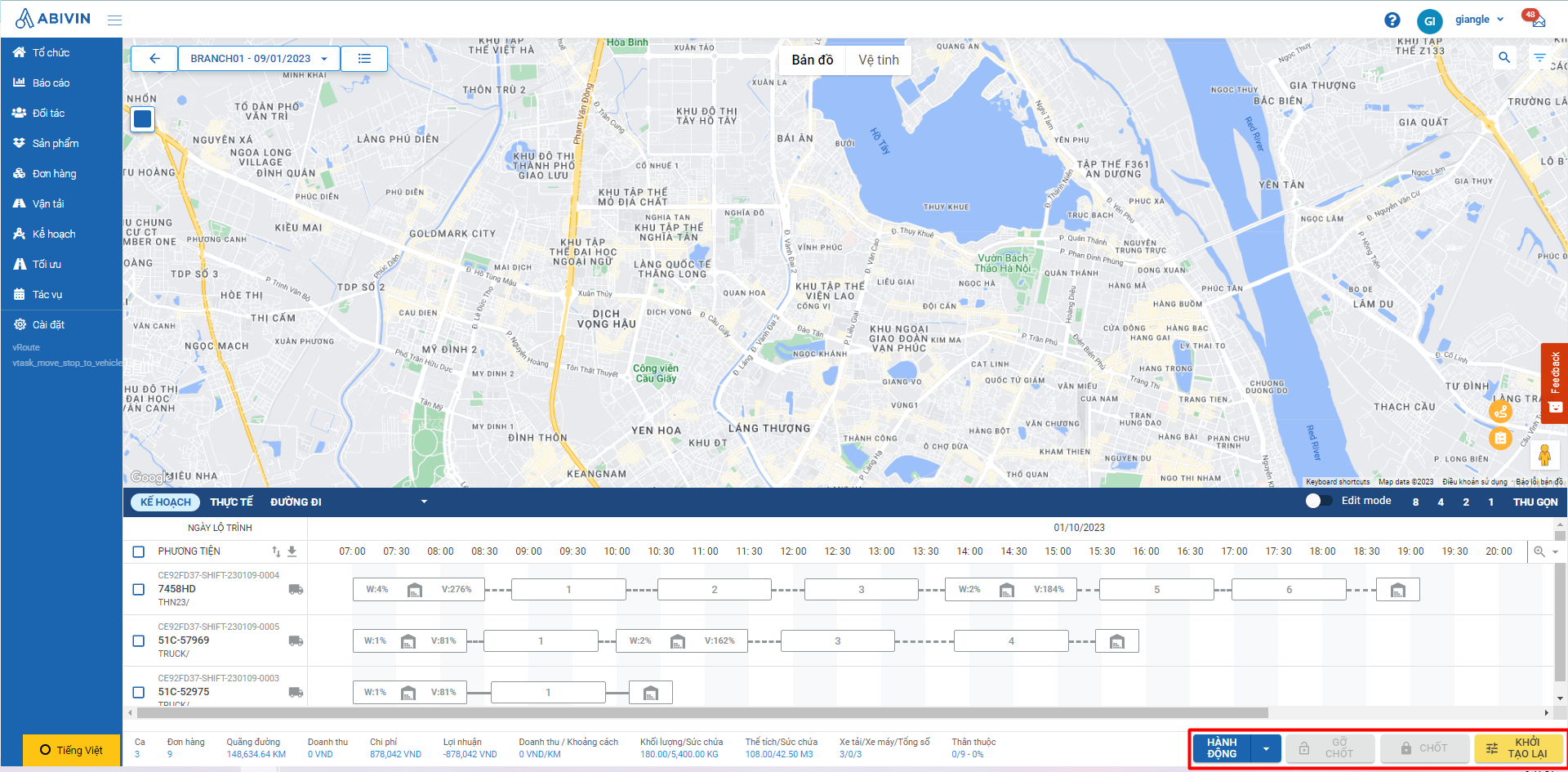
Task: Open the red Feedback tab
Action: pos(1555,382)
